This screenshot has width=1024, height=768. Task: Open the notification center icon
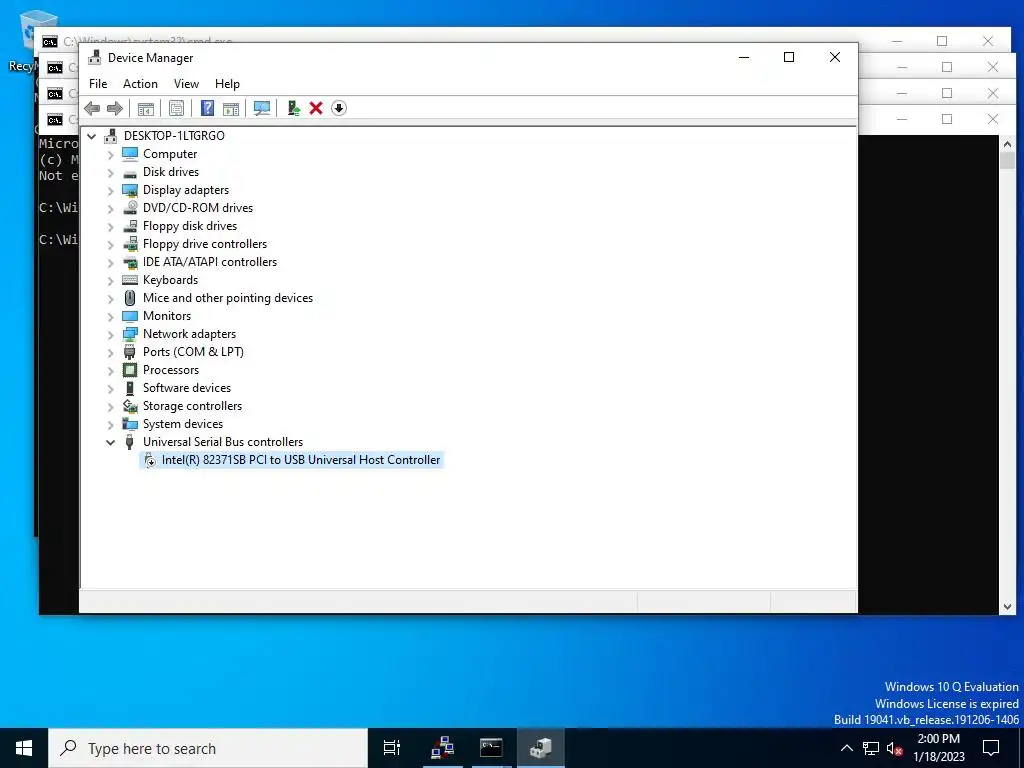[x=991, y=748]
